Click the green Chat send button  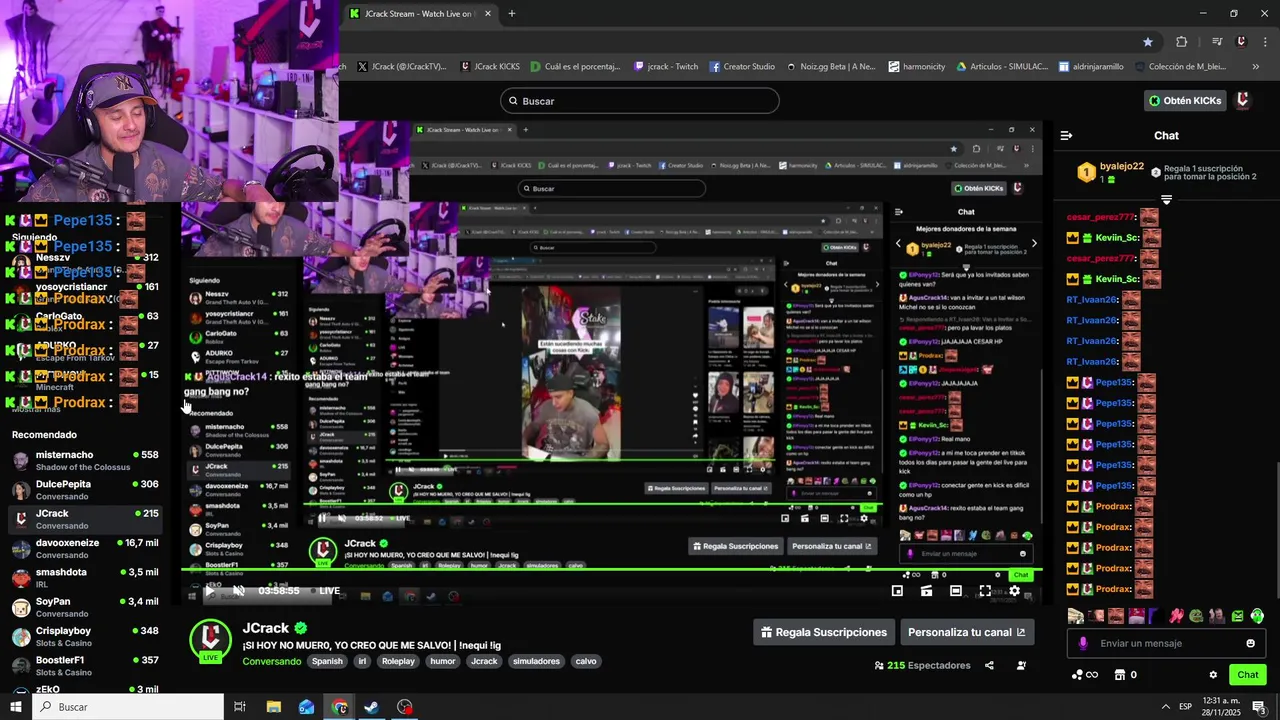pos(1247,675)
